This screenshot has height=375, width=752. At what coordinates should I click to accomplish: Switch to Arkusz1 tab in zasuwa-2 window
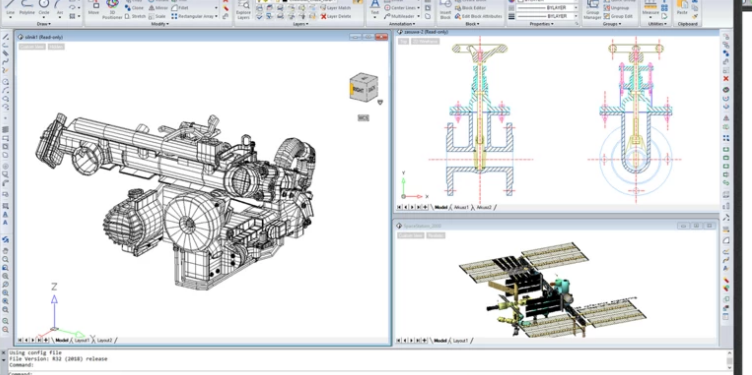click(x=461, y=207)
